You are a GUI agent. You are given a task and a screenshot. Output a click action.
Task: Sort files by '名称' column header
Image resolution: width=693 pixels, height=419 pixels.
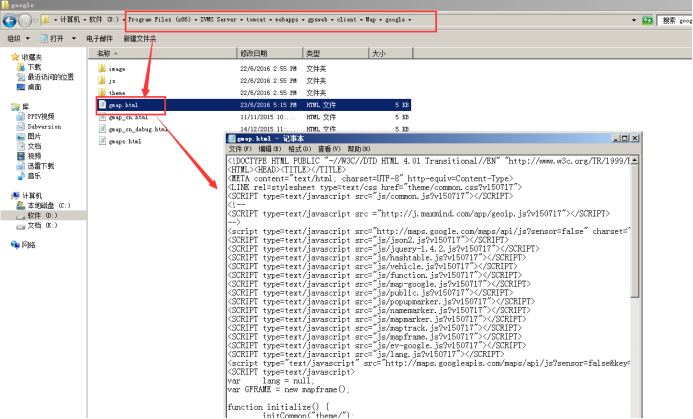[x=163, y=53]
